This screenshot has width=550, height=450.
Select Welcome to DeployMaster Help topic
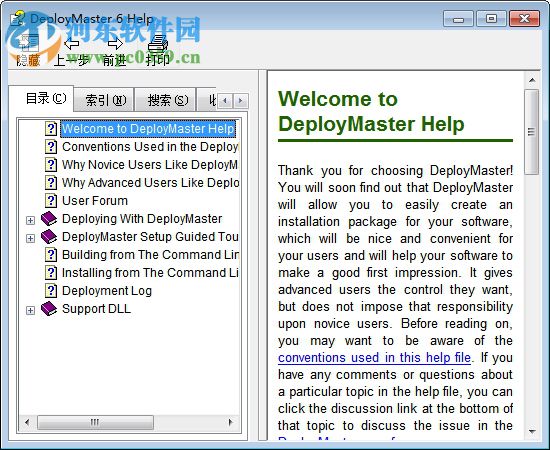point(148,129)
